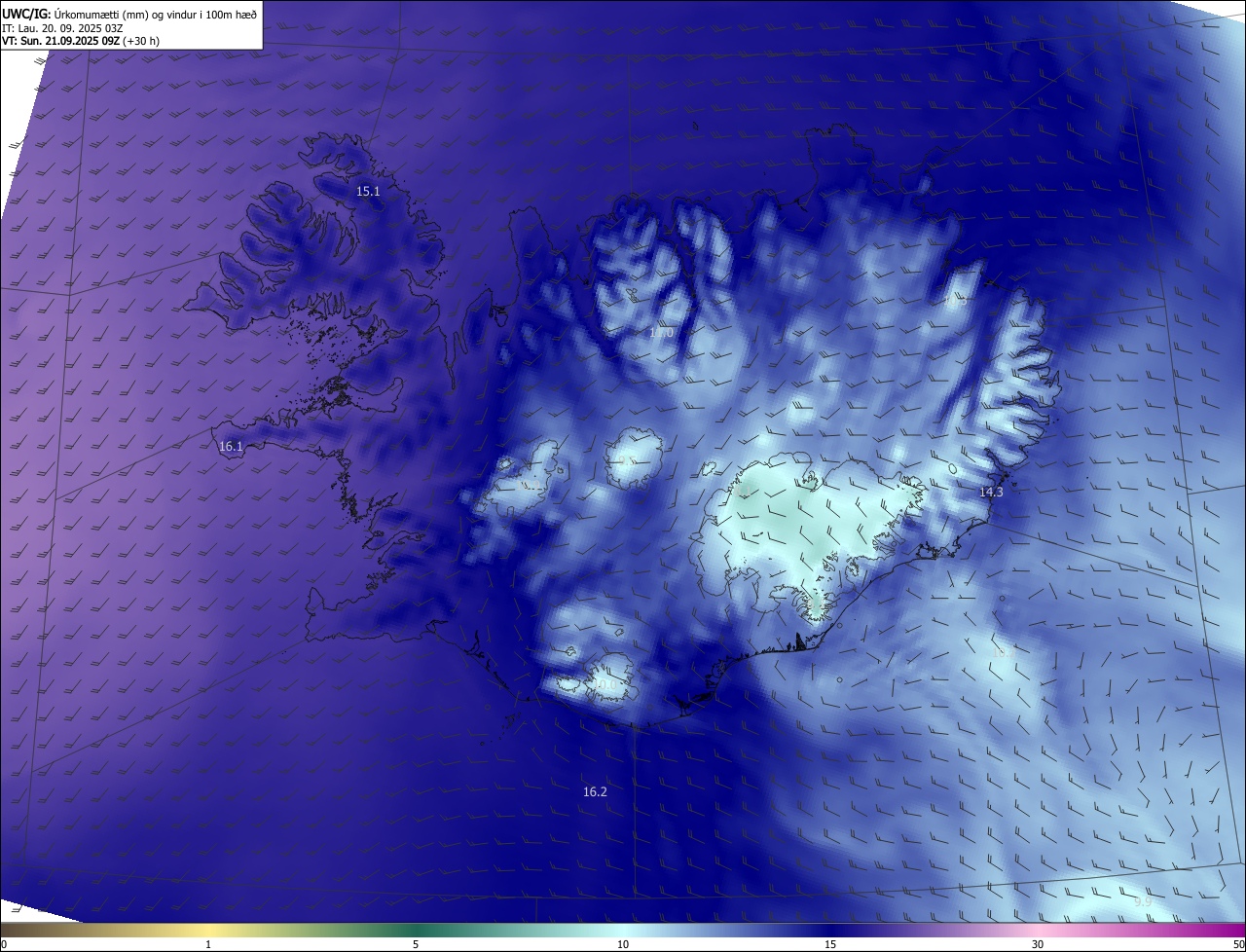Image resolution: width=1246 pixels, height=952 pixels.
Task: Select the 5 tick label on the color scale
Action: click(416, 944)
